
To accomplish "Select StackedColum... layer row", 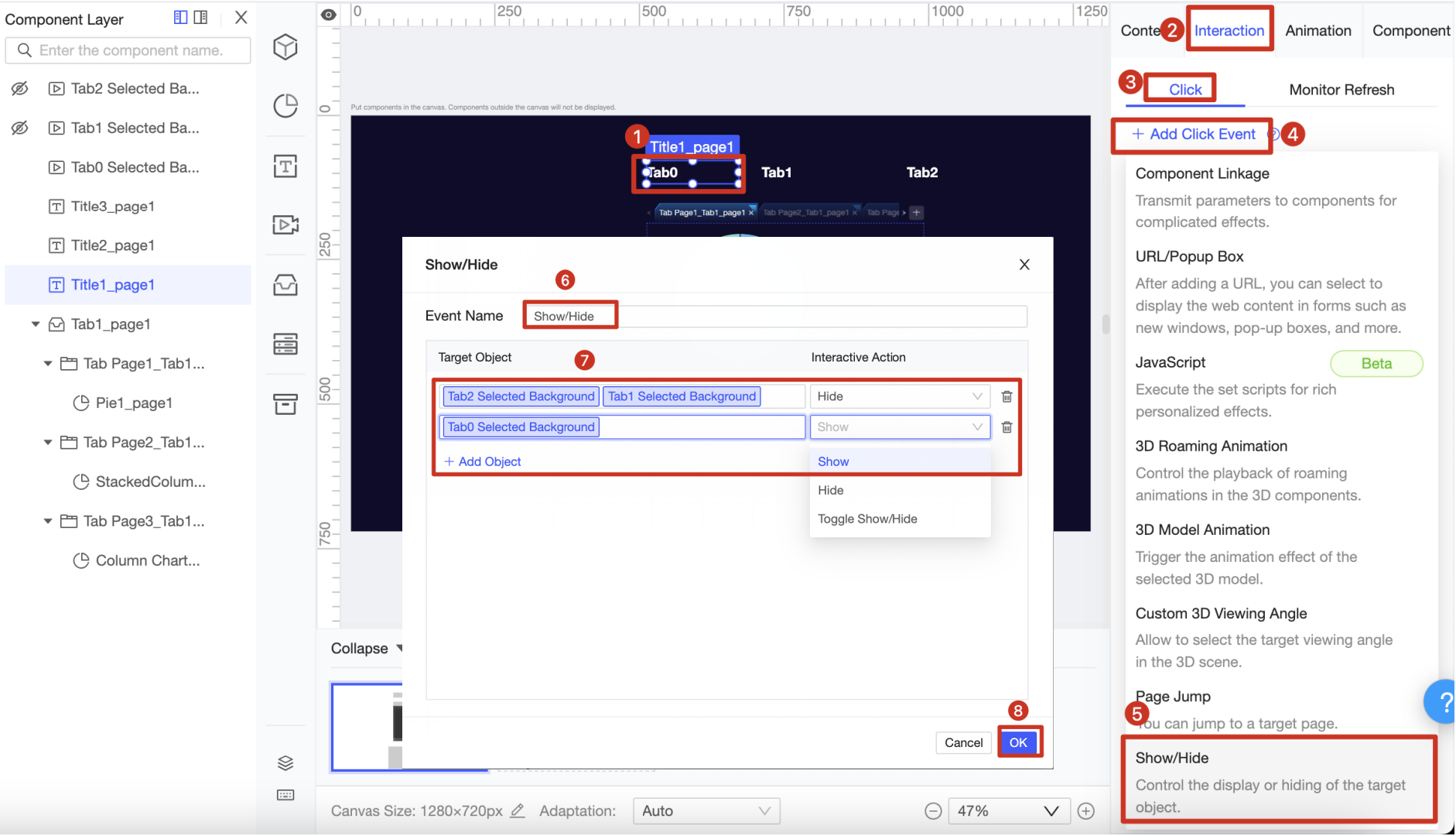I will [x=128, y=482].
